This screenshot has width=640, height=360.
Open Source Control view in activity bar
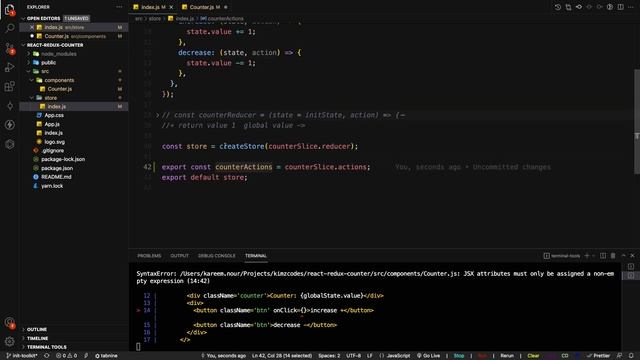pyautogui.click(x=9, y=48)
